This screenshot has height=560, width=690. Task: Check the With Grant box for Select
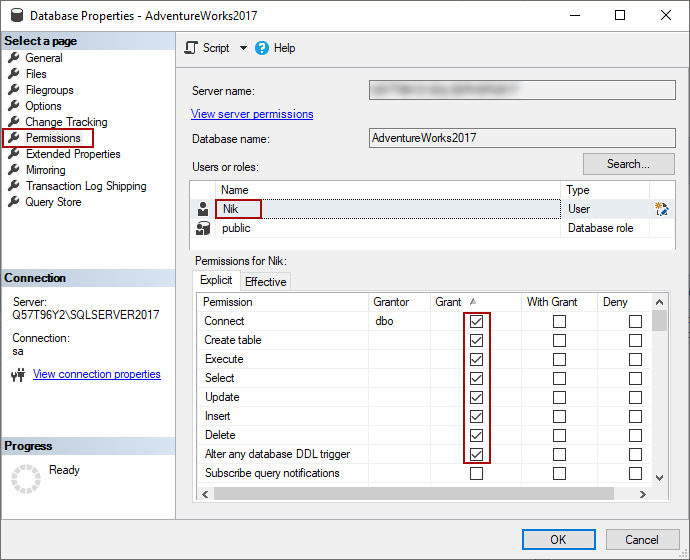click(x=559, y=378)
